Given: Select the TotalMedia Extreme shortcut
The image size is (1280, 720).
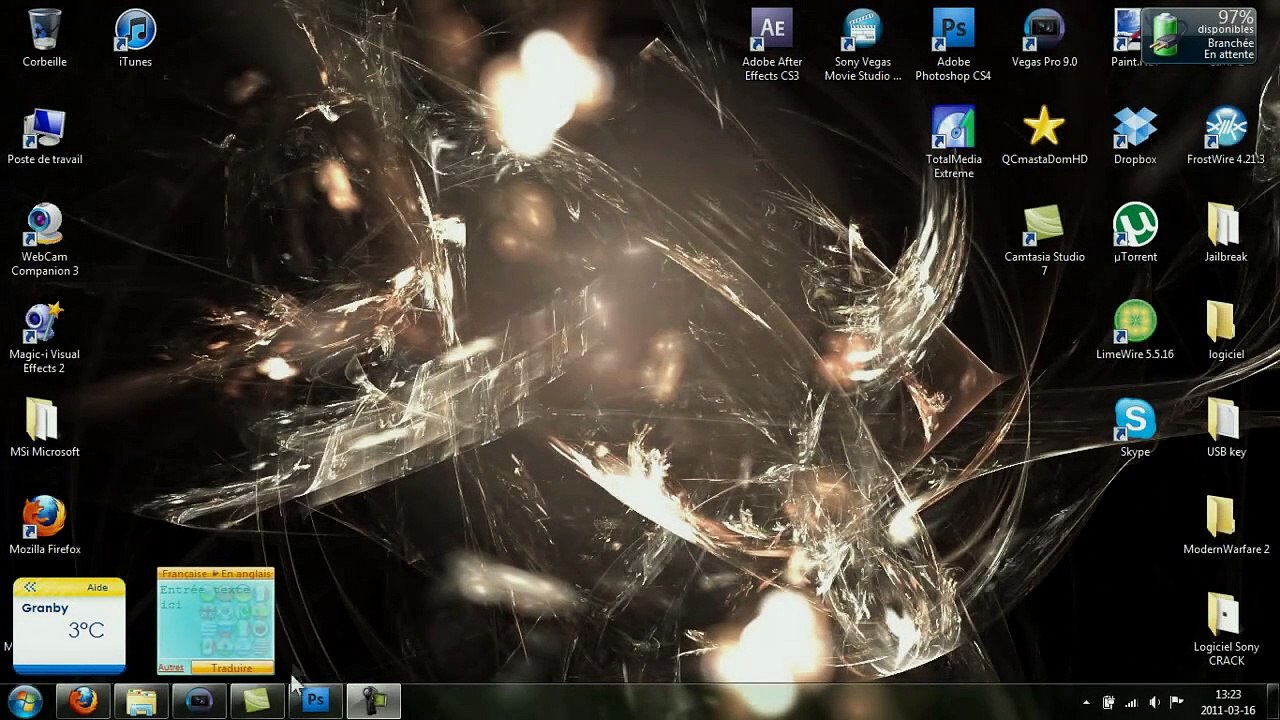Looking at the screenshot, I should 953,143.
